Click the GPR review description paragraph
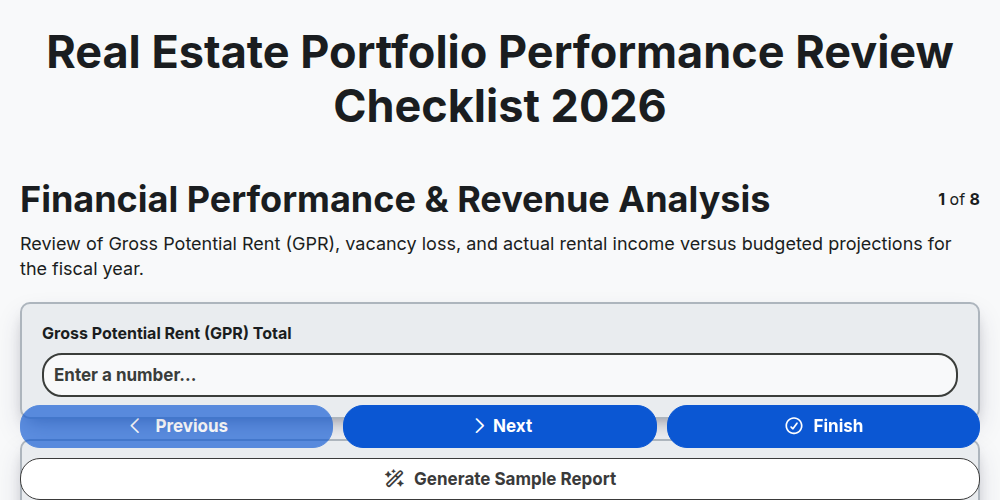The width and height of the screenshot is (1000, 500). click(x=486, y=256)
